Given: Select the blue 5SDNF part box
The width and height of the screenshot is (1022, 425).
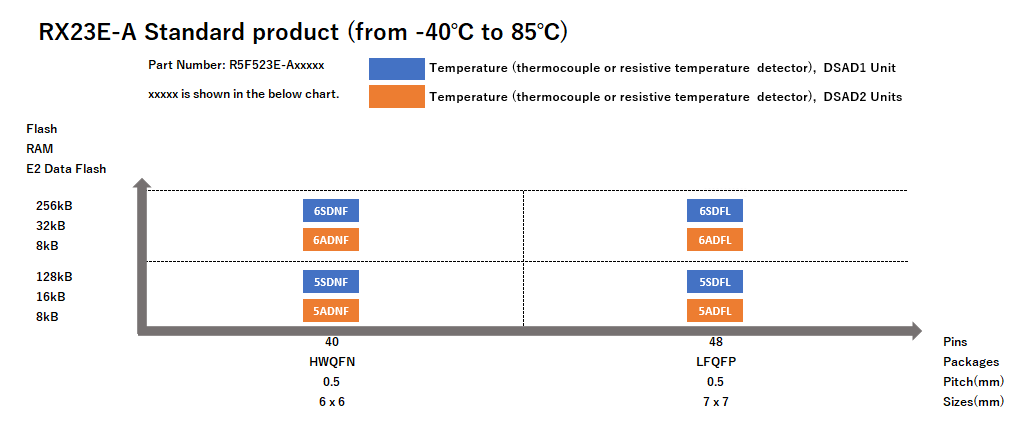Looking at the screenshot, I should pyautogui.click(x=331, y=282).
